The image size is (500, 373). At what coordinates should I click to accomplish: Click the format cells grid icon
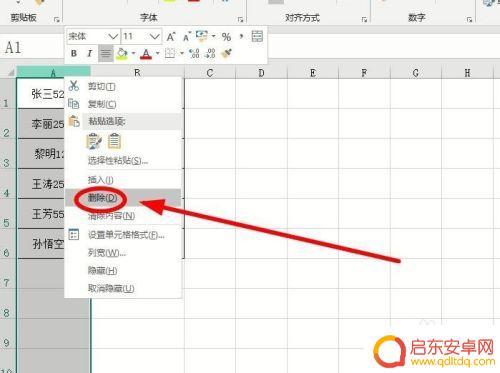tap(74, 234)
